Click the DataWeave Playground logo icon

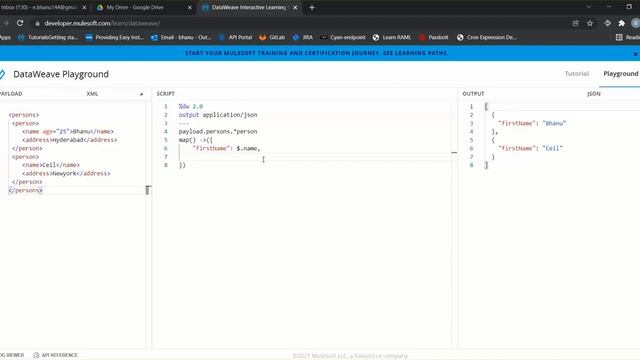coord(2,74)
